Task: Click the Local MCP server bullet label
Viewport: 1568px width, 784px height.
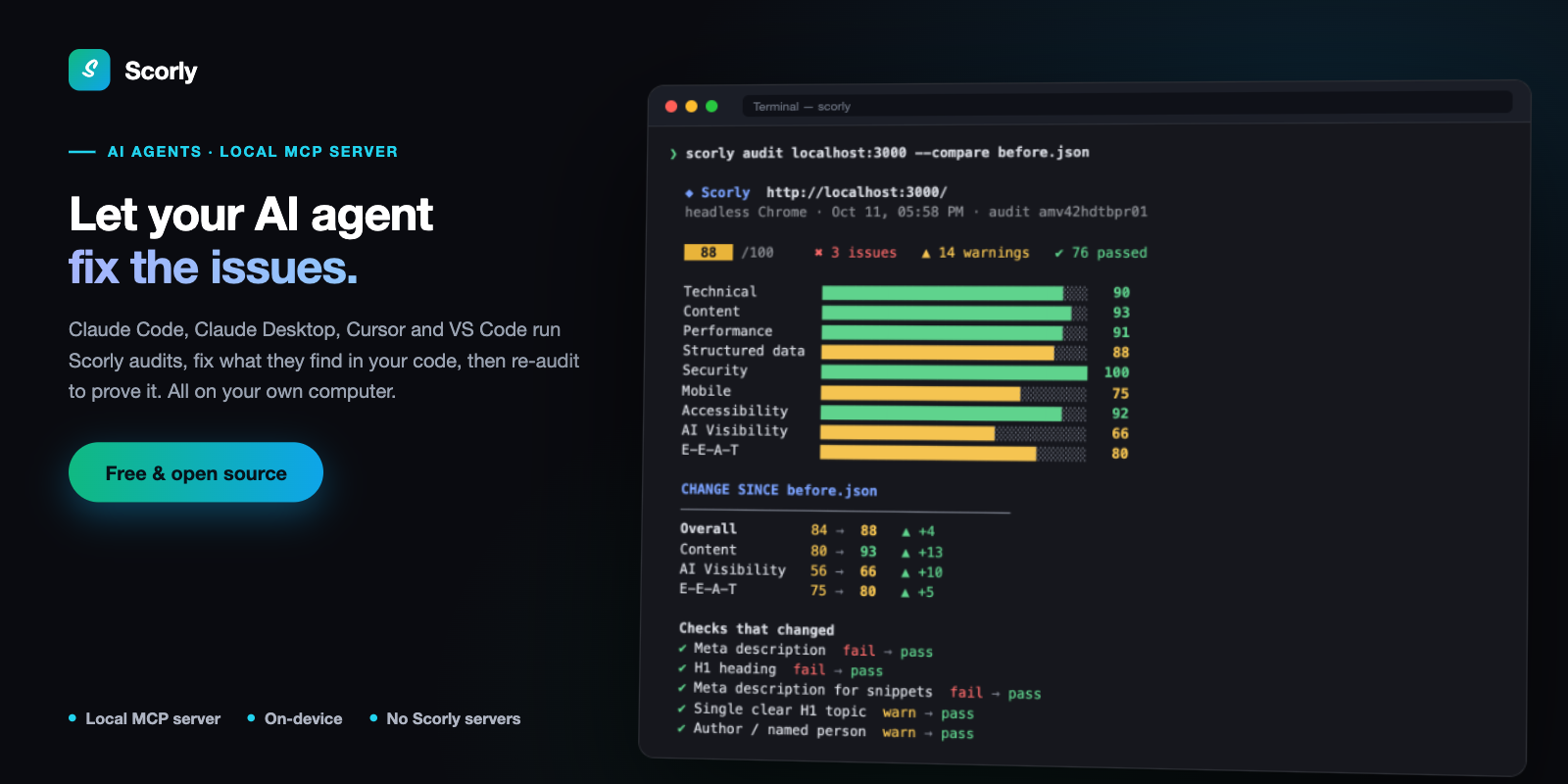Action: pyautogui.click(x=153, y=718)
